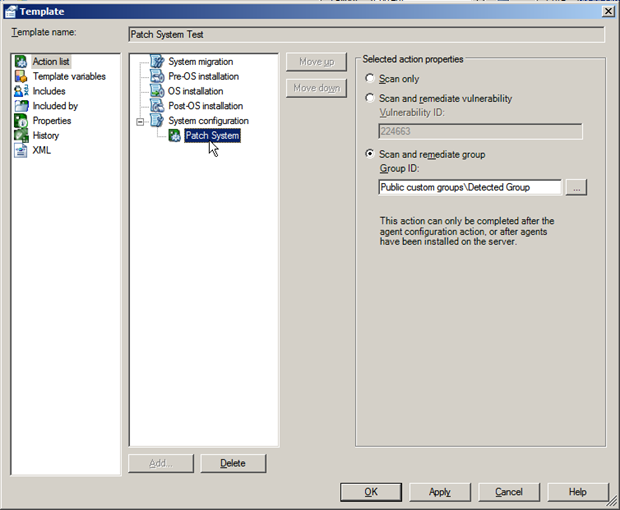
Task: Click the Included by icon
Action: (x=21, y=106)
